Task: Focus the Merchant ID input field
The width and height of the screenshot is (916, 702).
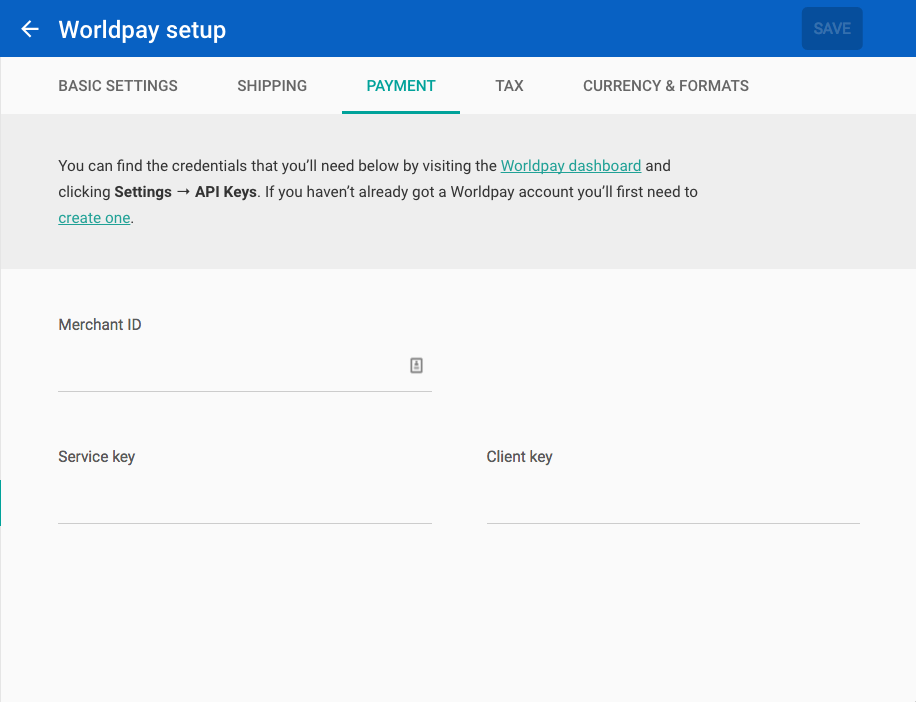Action: 245,366
